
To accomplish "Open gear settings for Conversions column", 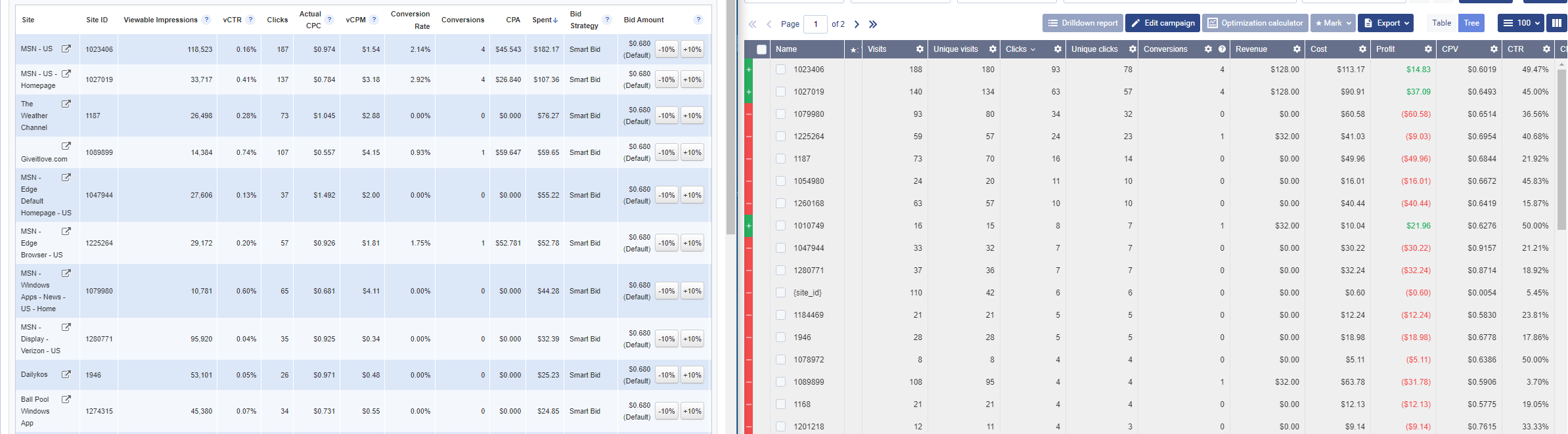I will [x=1208, y=49].
